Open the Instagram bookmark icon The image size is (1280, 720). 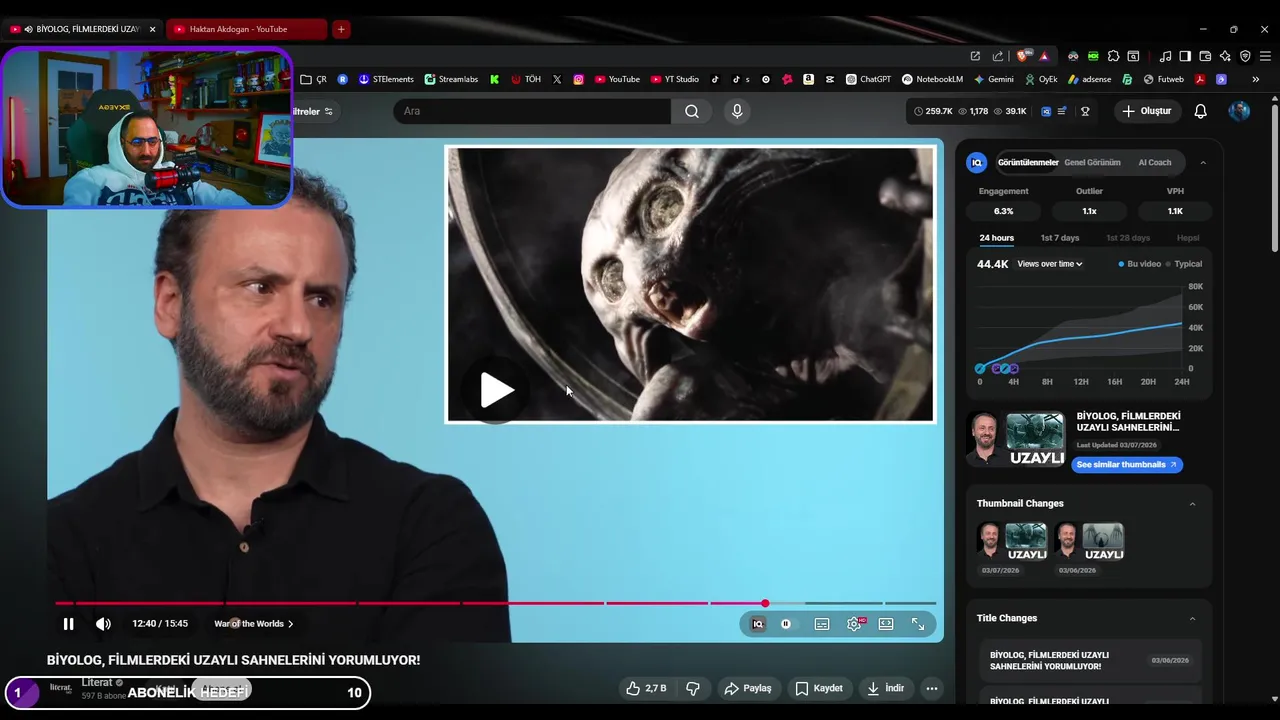point(578,79)
